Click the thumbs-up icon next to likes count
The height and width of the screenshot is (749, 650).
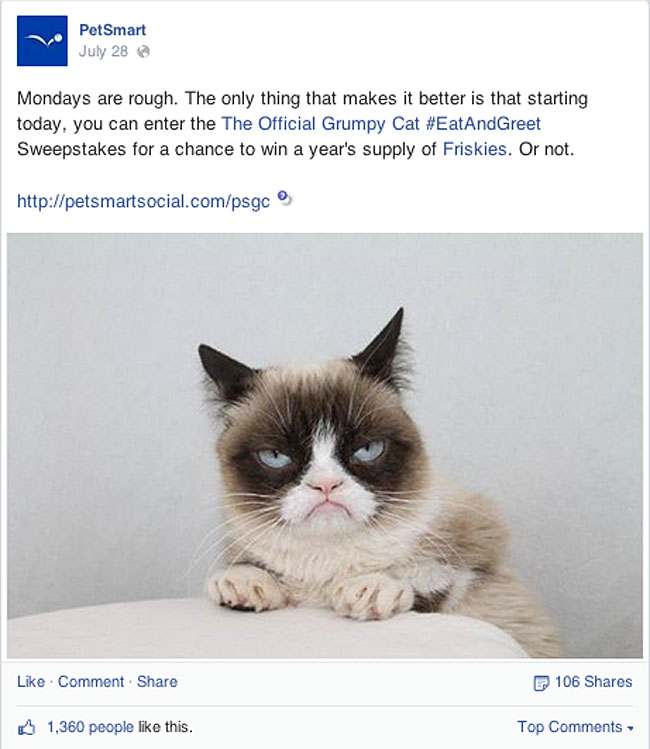pyautogui.click(x=27, y=727)
